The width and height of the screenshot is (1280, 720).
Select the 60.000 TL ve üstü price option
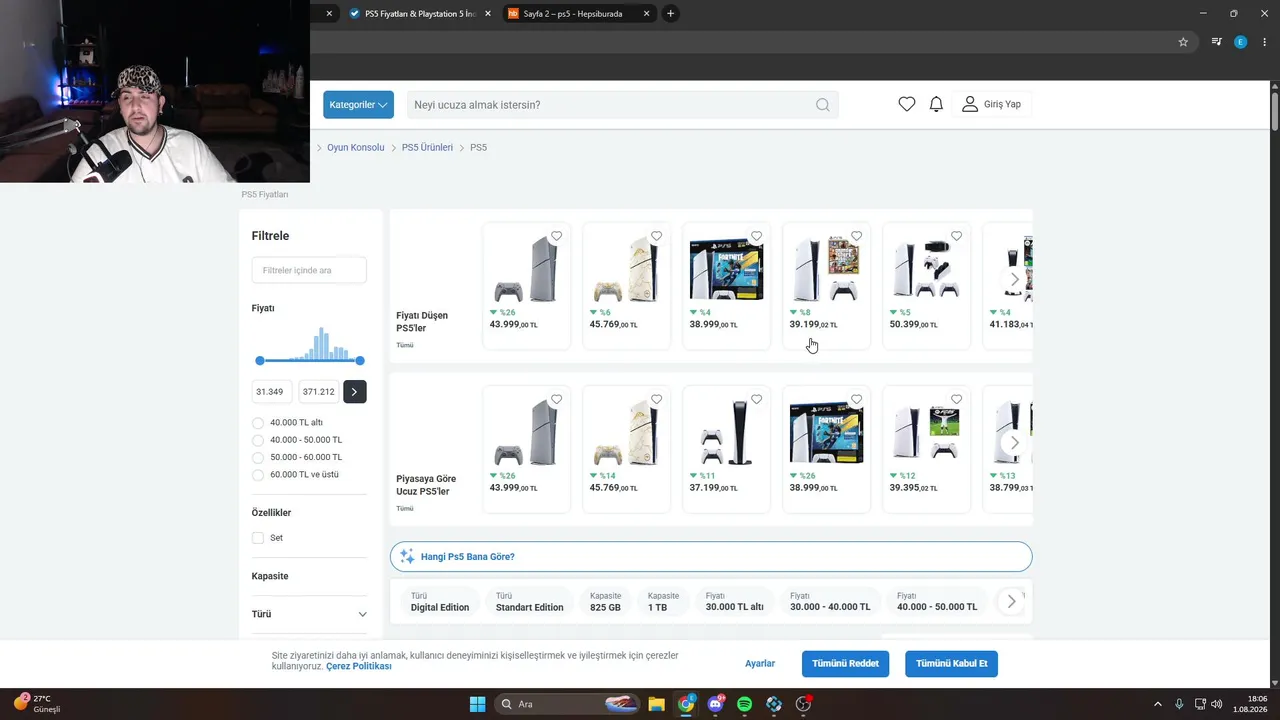(x=258, y=475)
